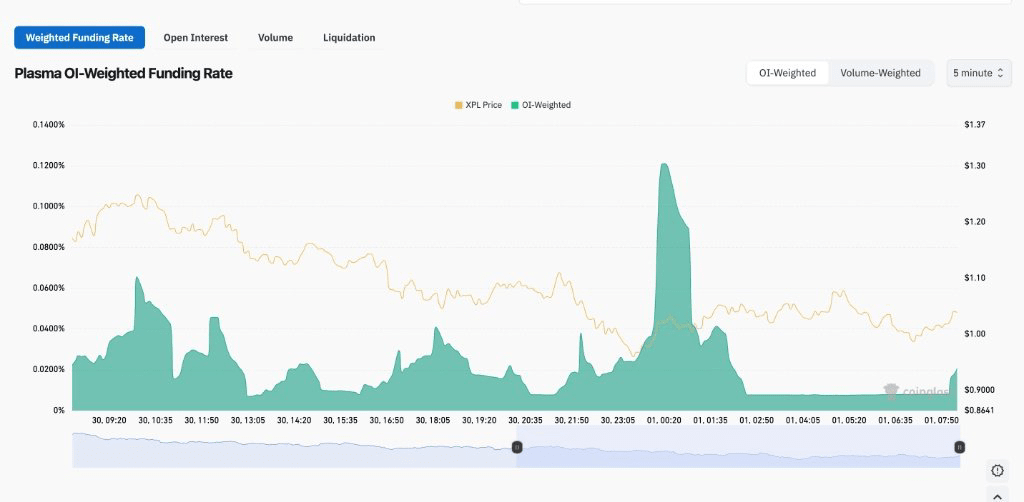Hide the XPL Price legend label
The image size is (1024, 502).
coord(484,105)
